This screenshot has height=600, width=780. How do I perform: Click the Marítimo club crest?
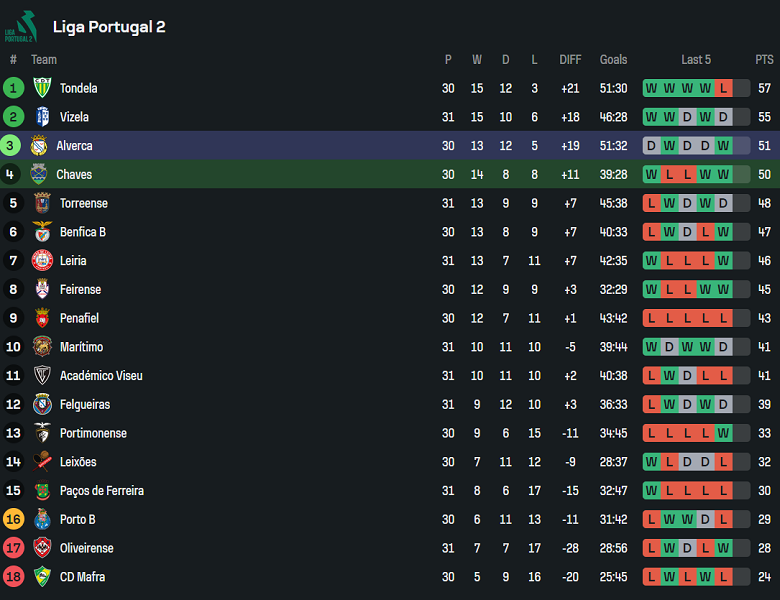click(x=42, y=347)
